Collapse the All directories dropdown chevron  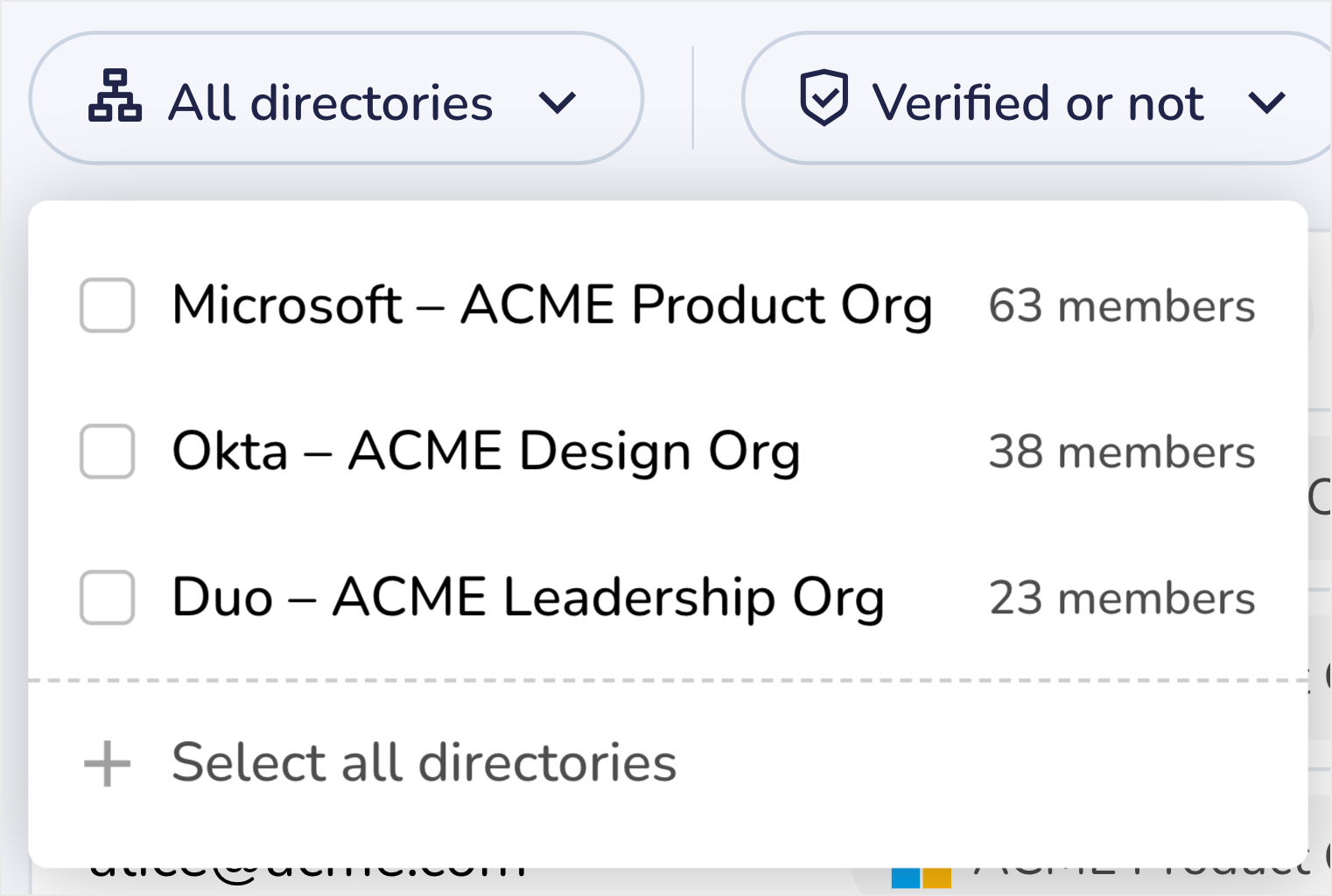pyautogui.click(x=557, y=103)
